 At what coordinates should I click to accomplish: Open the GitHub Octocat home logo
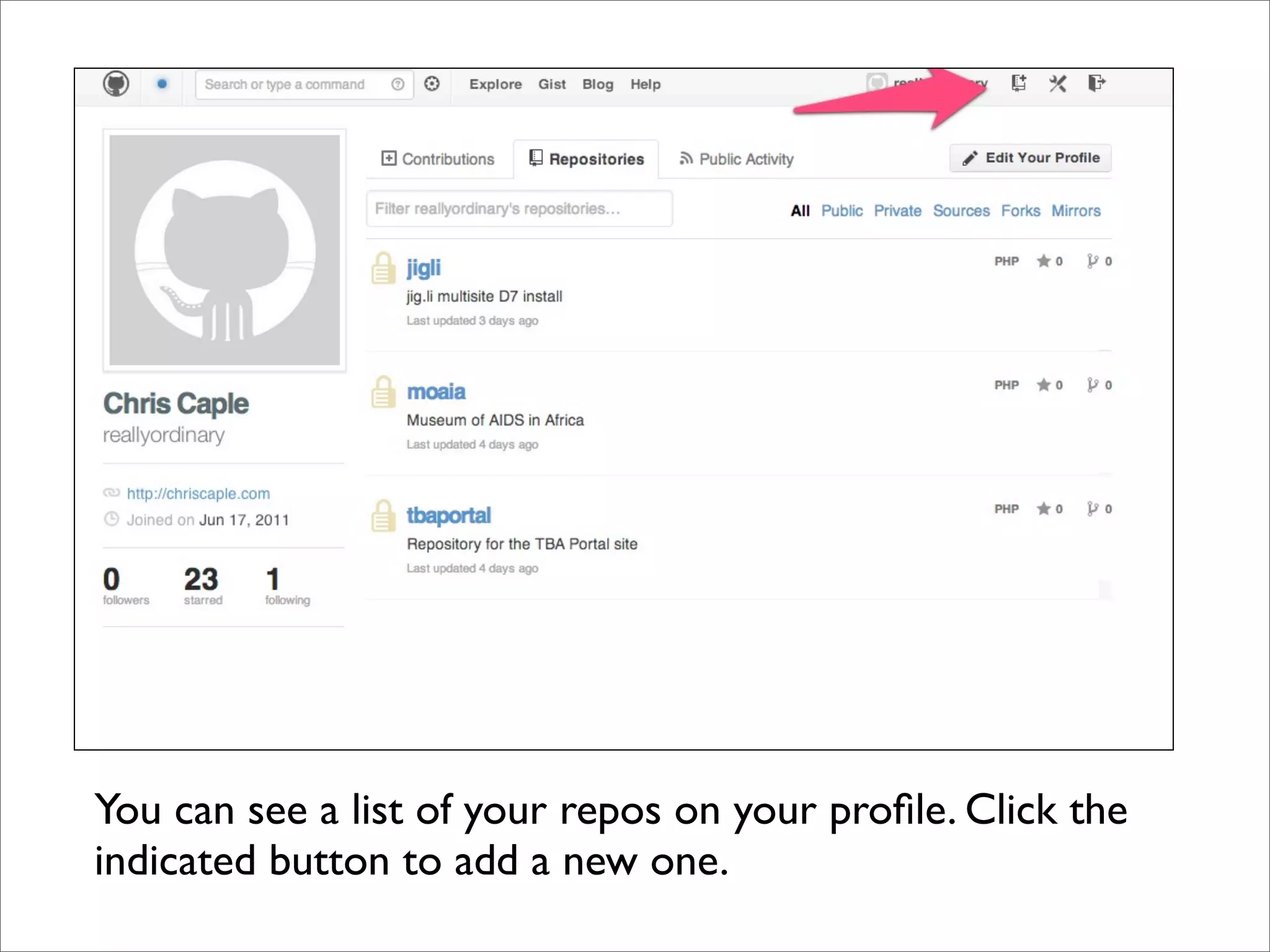coord(116,84)
